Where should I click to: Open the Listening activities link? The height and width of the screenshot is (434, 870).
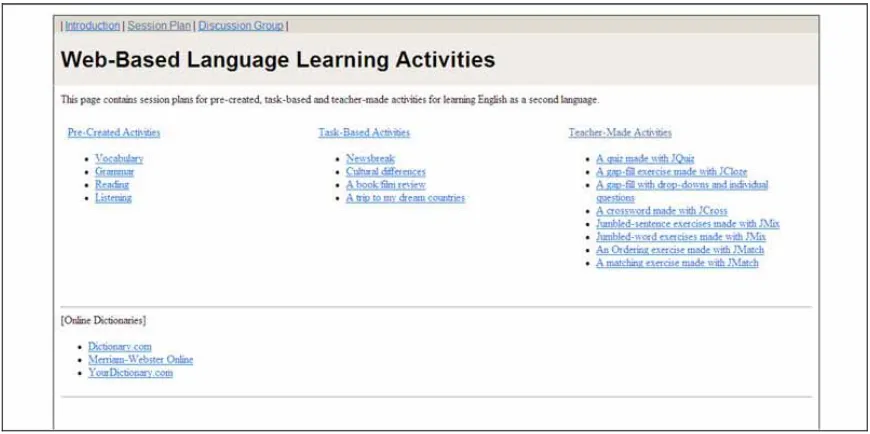113,198
